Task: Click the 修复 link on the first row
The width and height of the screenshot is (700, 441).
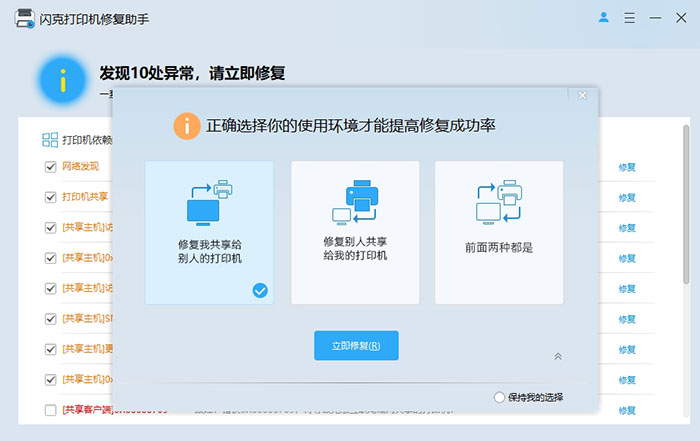Action: [x=627, y=167]
